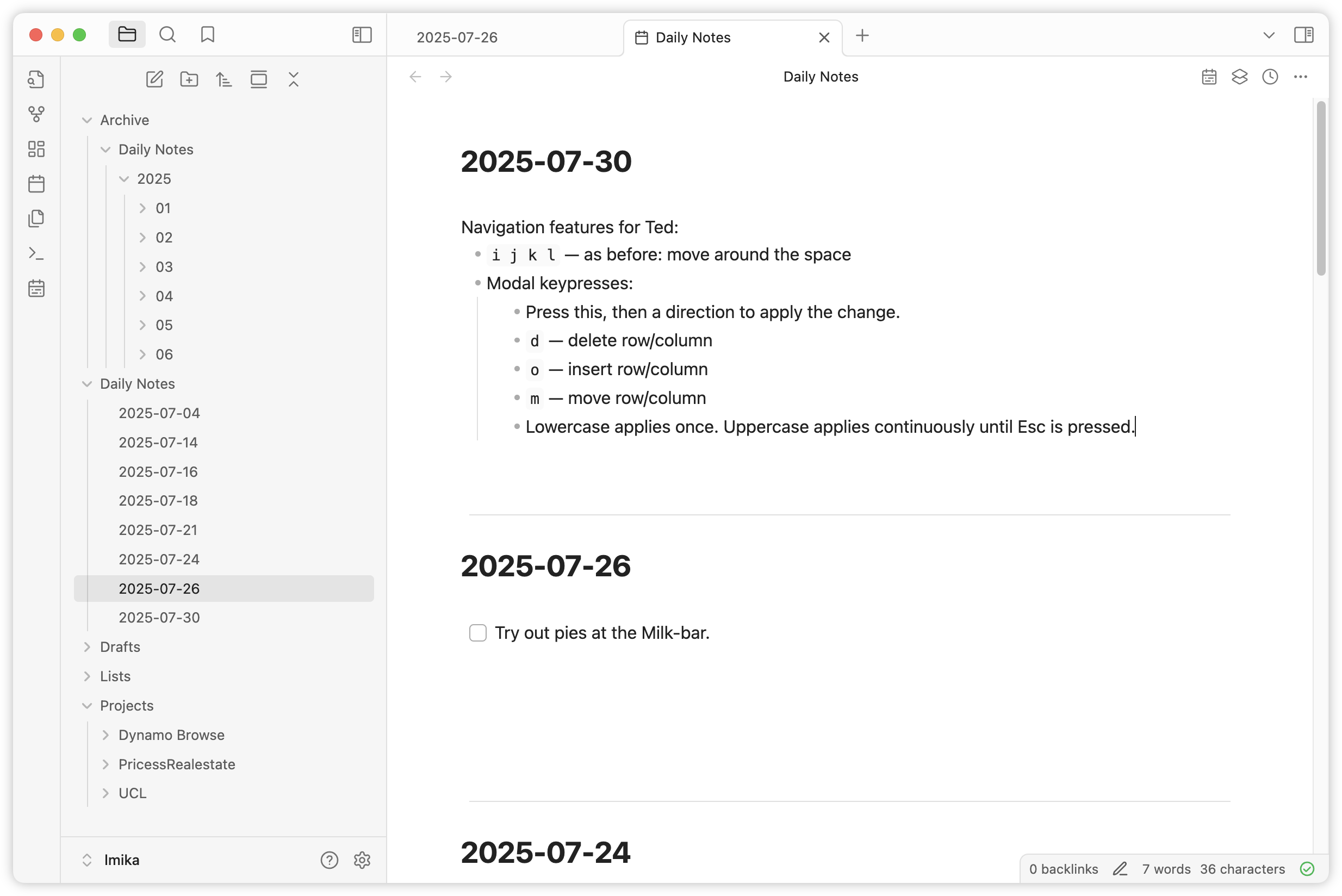Expand the 06 month folder
The height and width of the screenshot is (896, 1342).
(x=143, y=354)
